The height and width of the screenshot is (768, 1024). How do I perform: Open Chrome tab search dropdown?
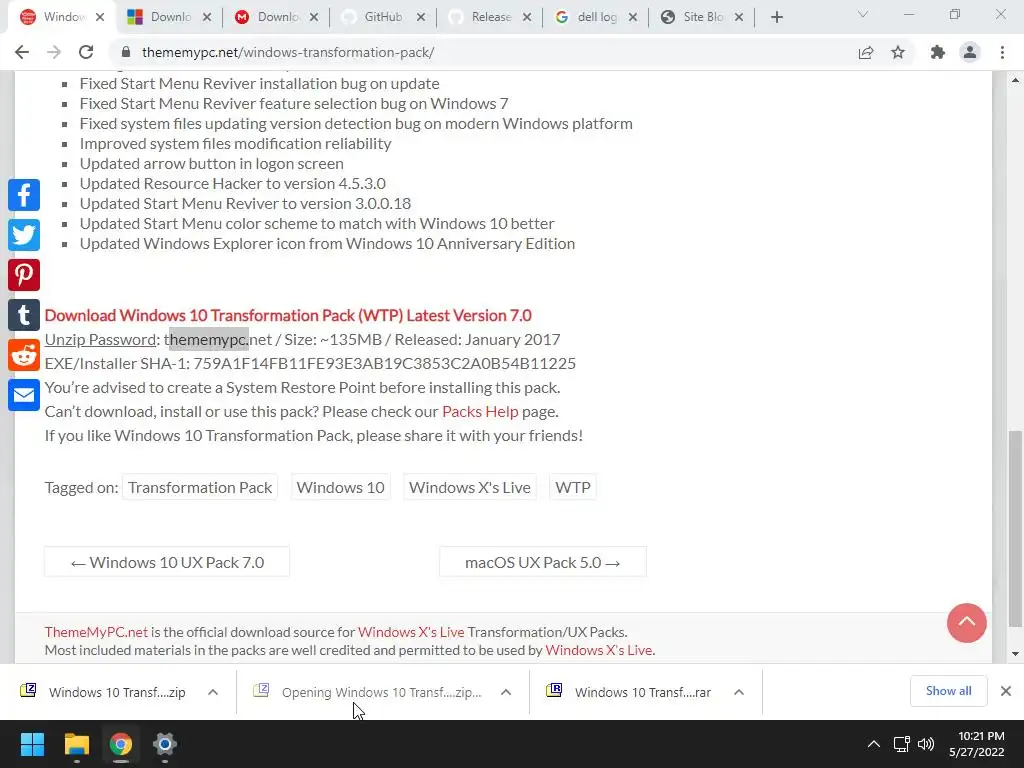[863, 14]
